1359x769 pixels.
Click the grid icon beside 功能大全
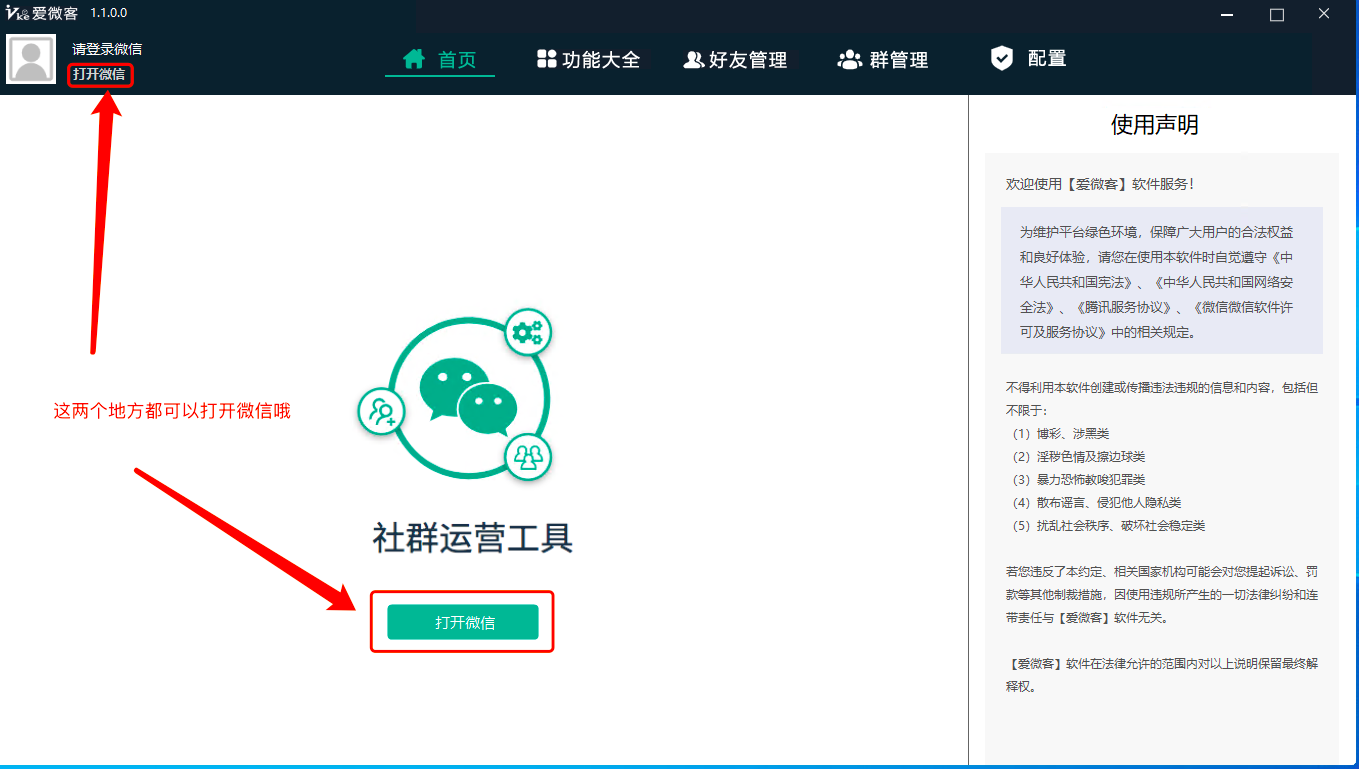(x=546, y=59)
